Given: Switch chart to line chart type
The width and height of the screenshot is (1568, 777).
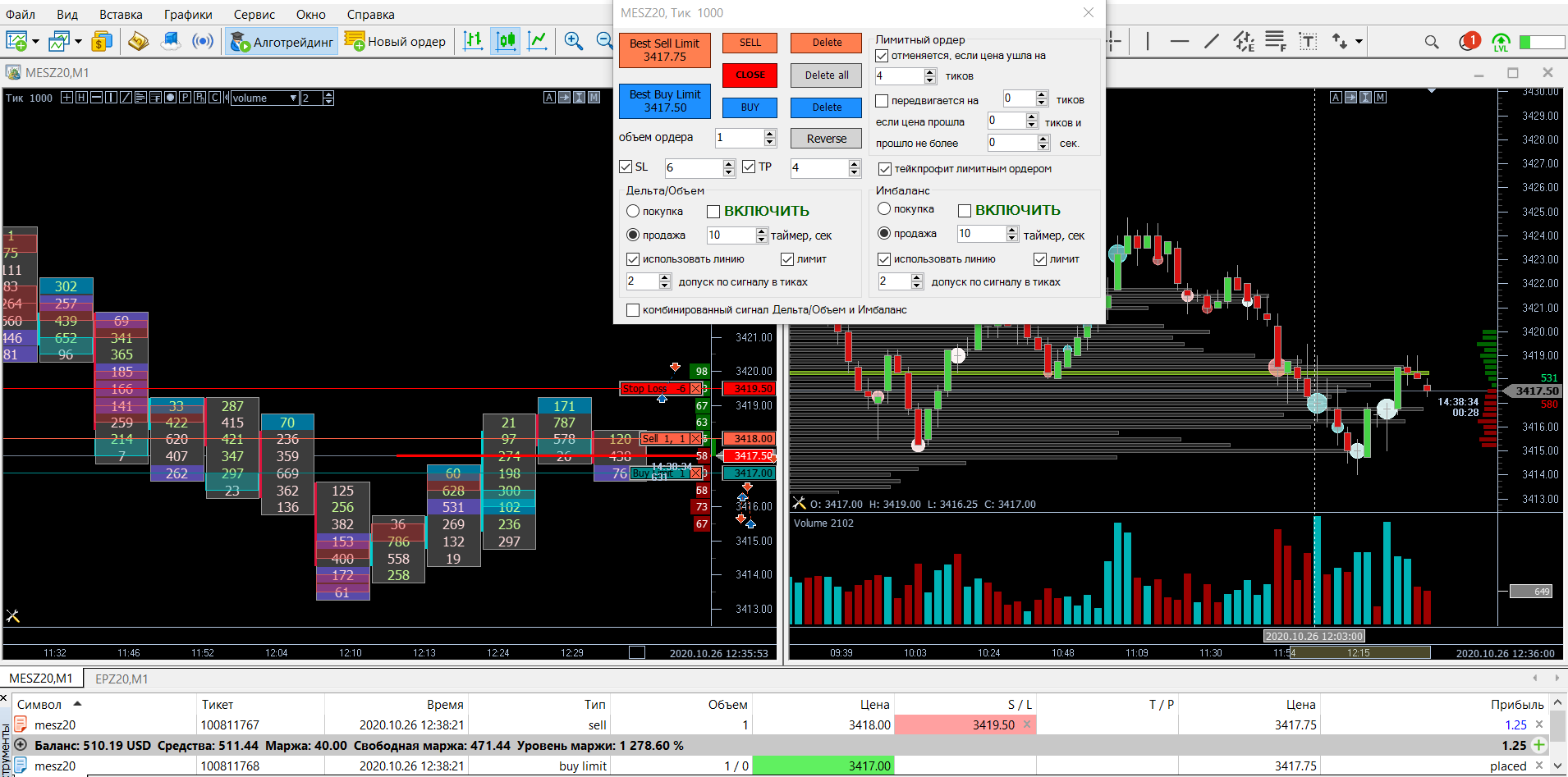Looking at the screenshot, I should click(538, 41).
